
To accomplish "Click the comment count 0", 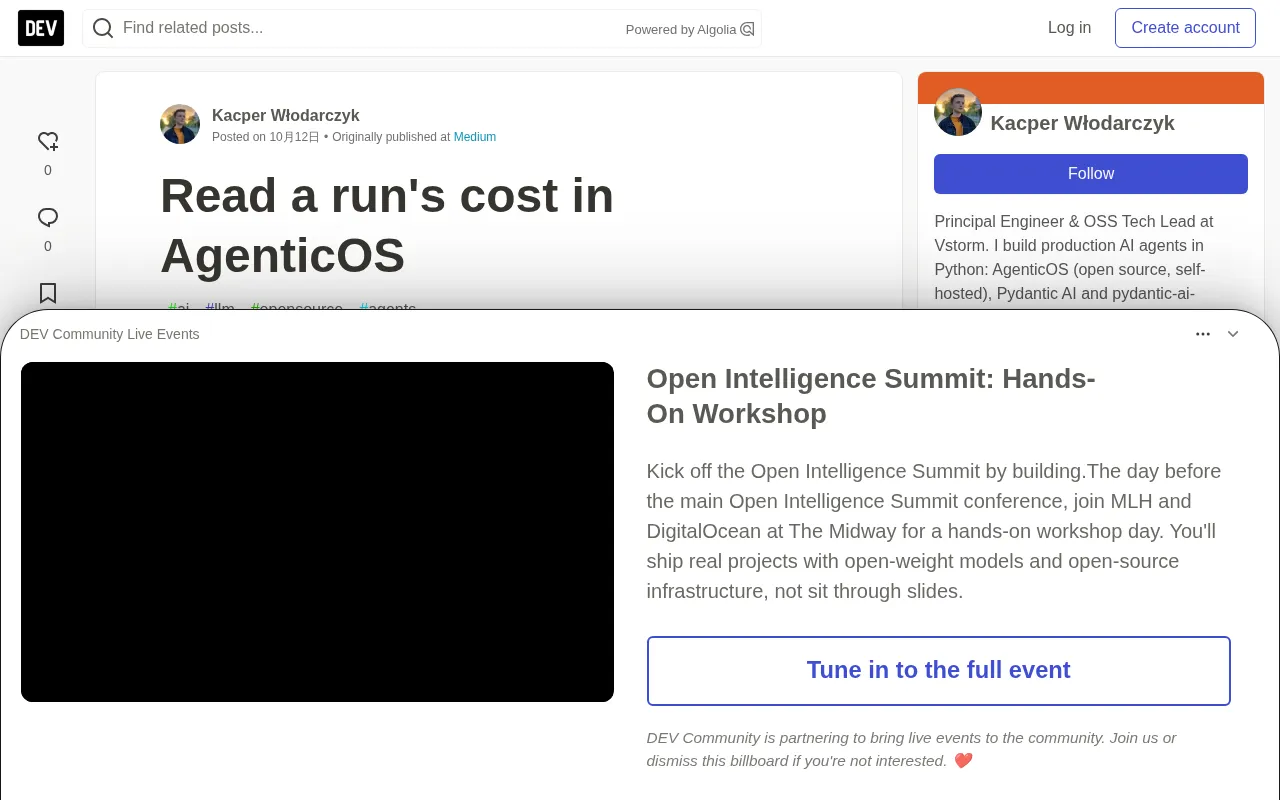I will (48, 246).
